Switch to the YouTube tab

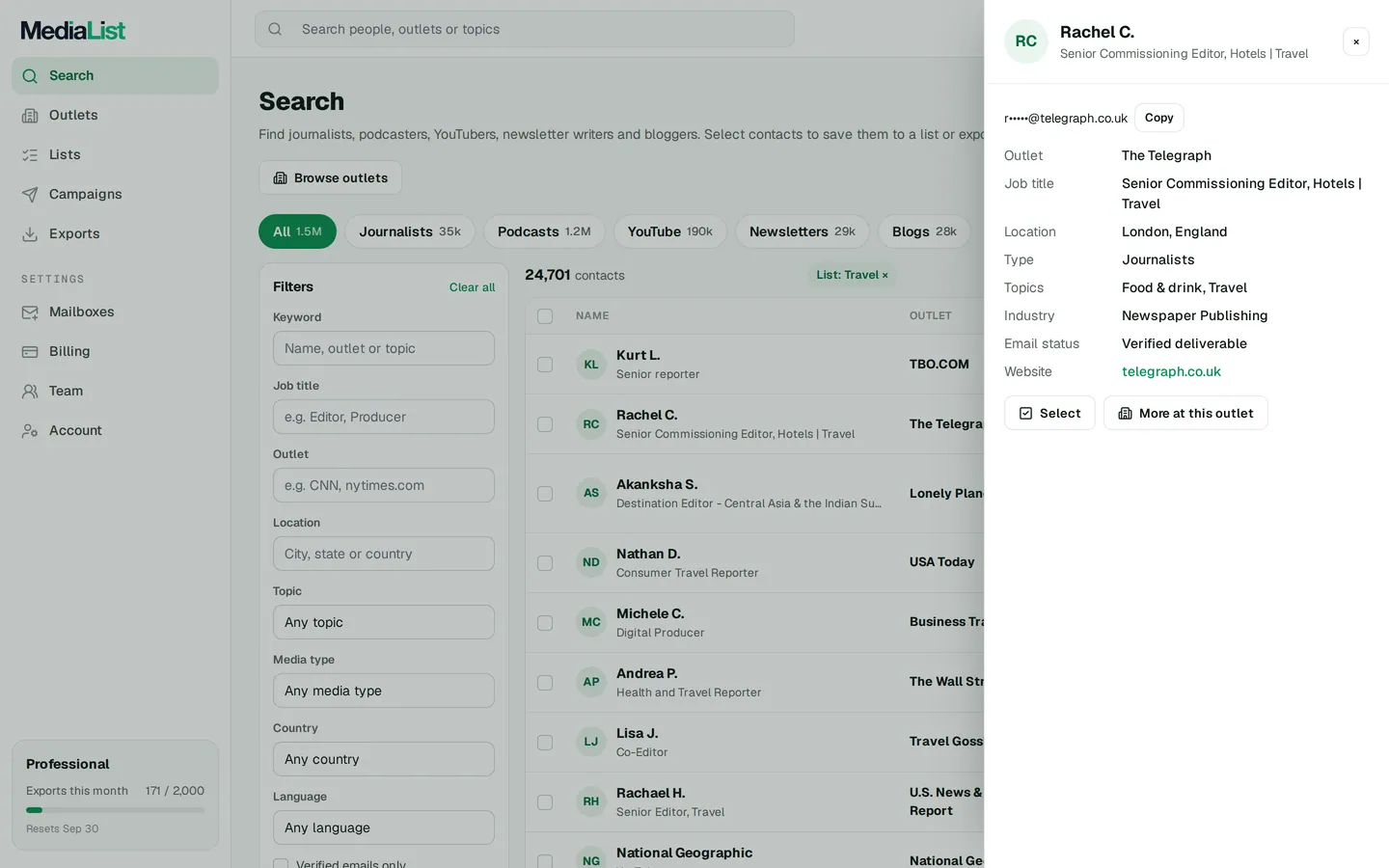670,231
